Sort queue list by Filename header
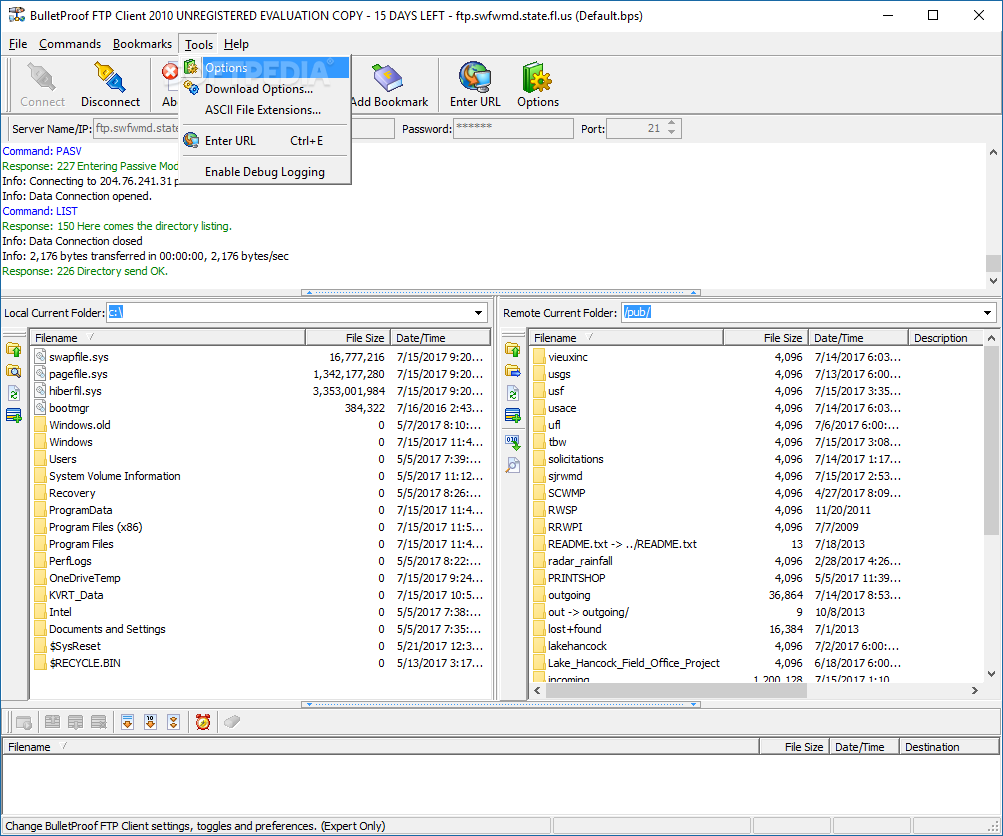1003x836 pixels. [381, 746]
